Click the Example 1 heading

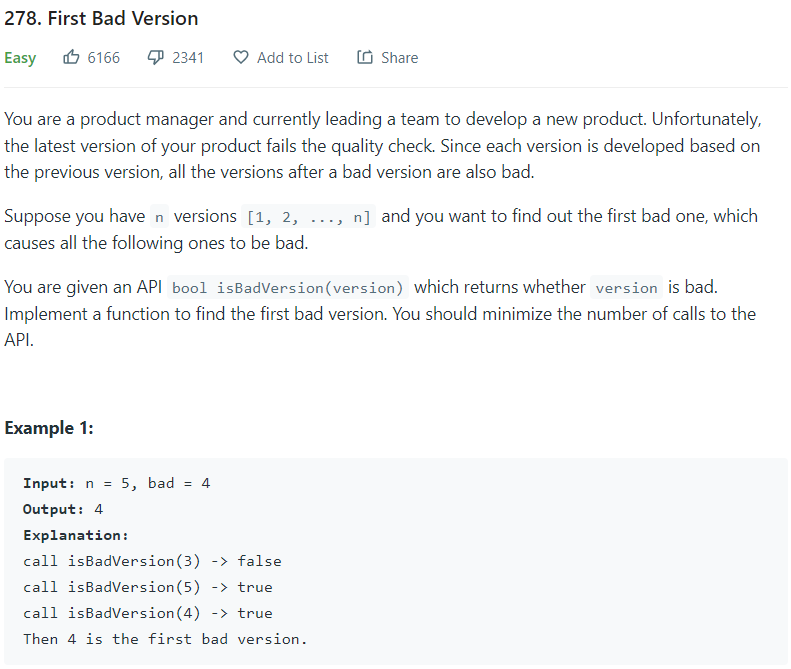(x=48, y=427)
